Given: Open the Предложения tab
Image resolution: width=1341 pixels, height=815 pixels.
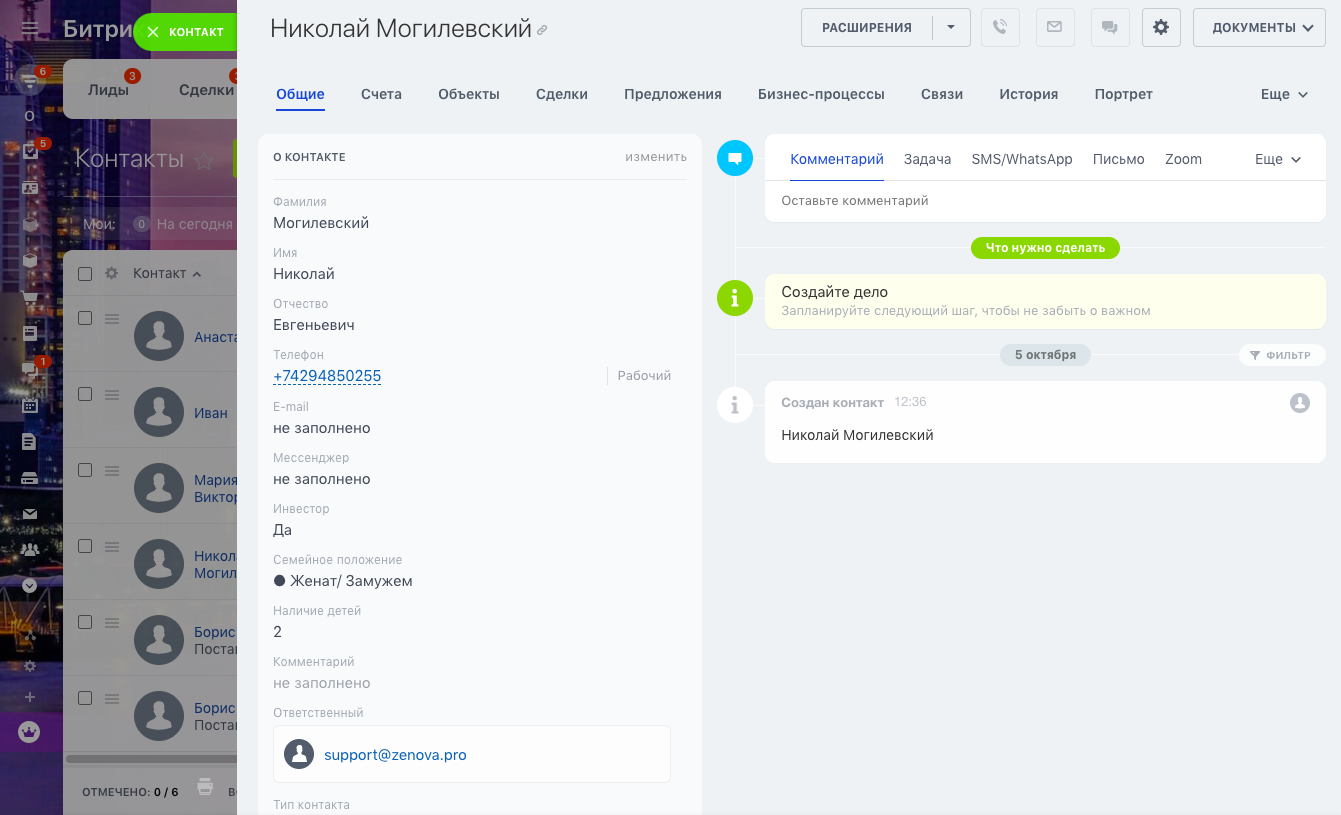Looking at the screenshot, I should [673, 94].
